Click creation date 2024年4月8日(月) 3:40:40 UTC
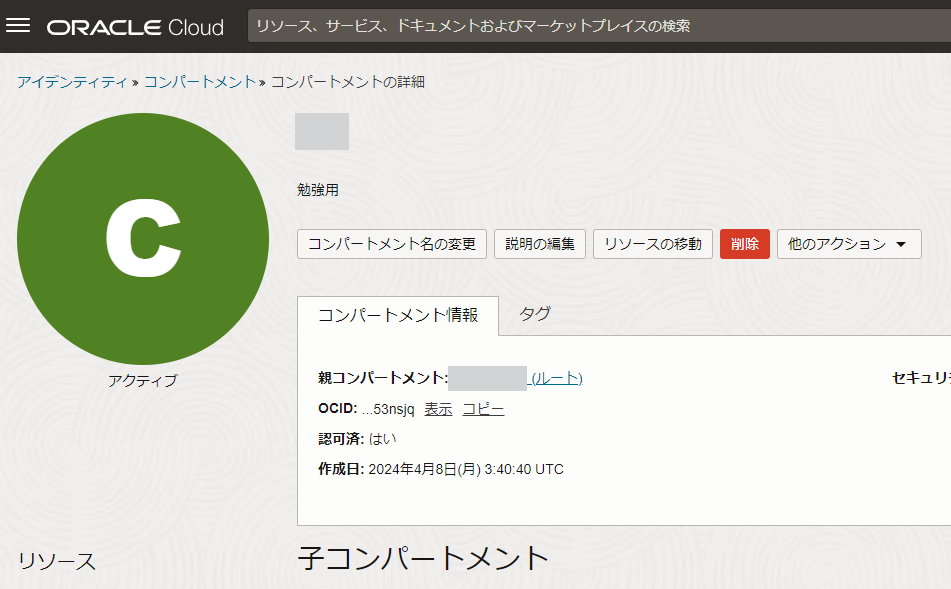Viewport: 951px width, 589px height. [466, 470]
